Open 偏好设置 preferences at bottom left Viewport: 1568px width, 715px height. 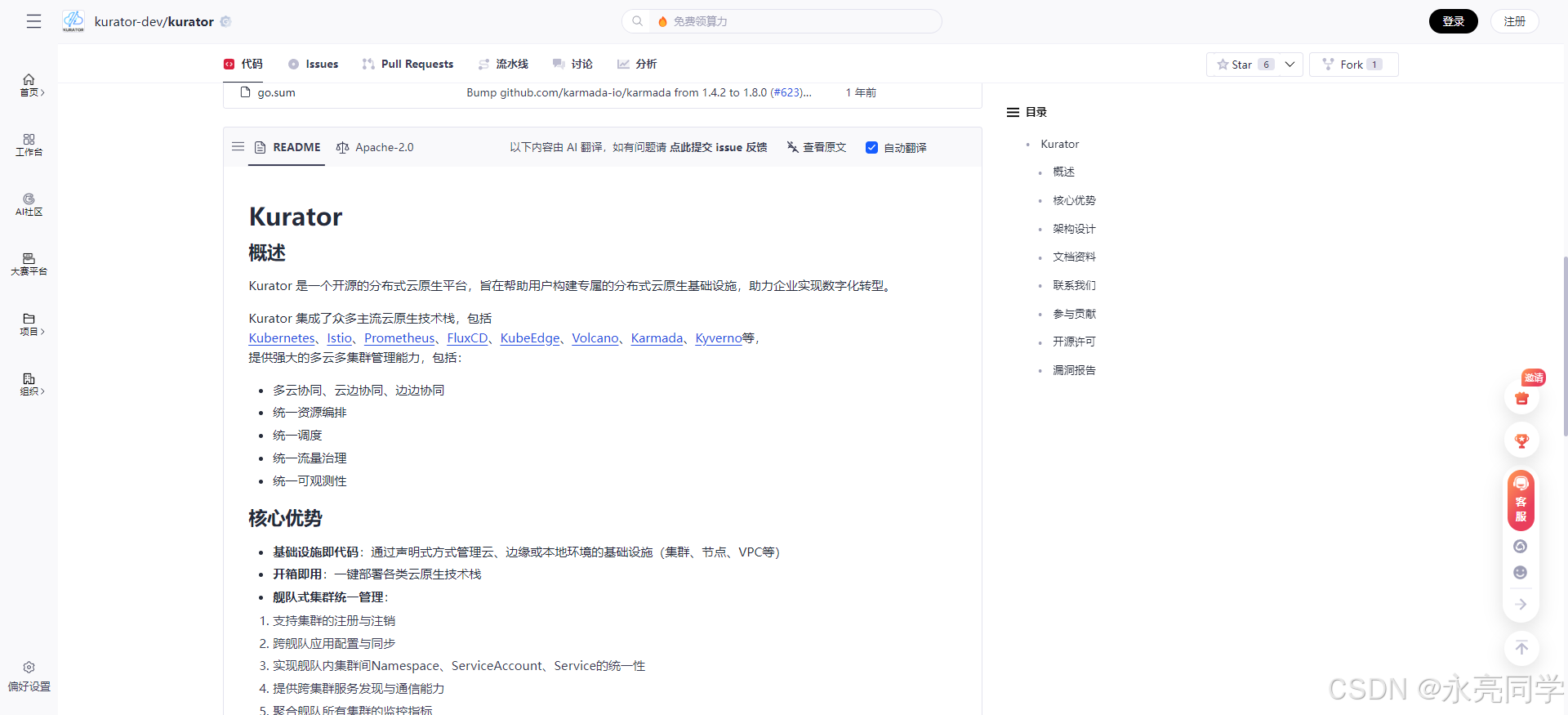(29, 677)
